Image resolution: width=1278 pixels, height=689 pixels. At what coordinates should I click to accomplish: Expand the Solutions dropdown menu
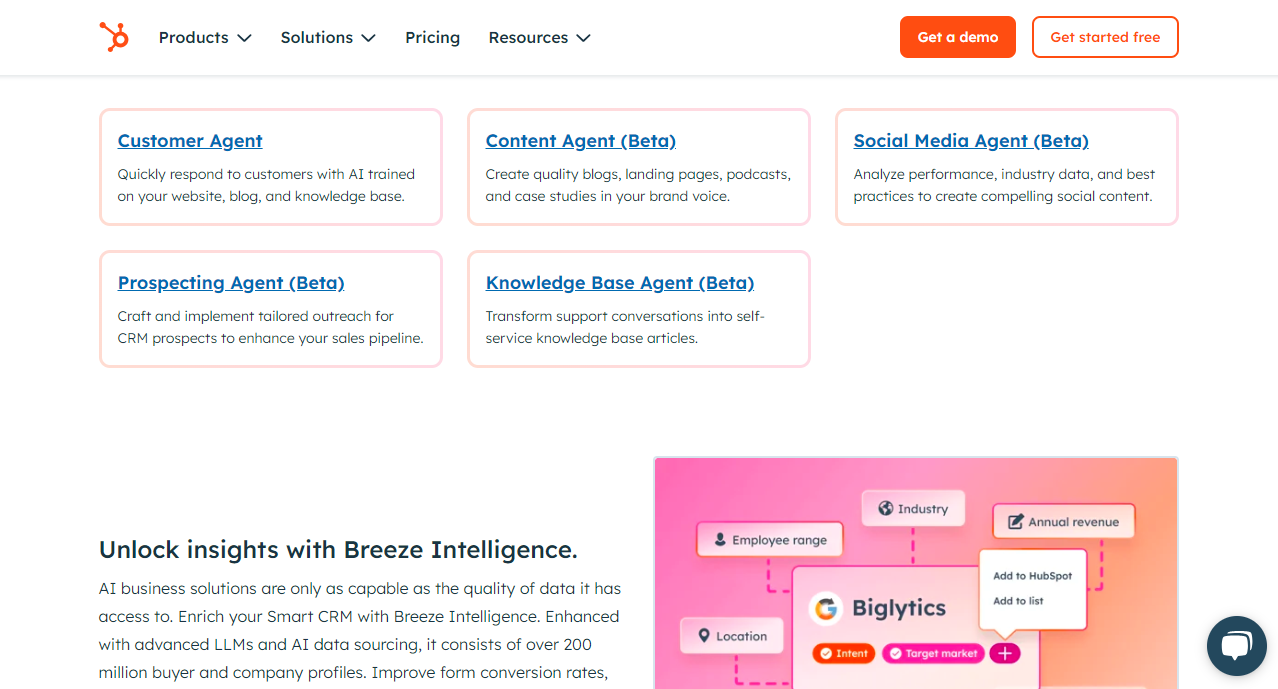[x=328, y=37]
